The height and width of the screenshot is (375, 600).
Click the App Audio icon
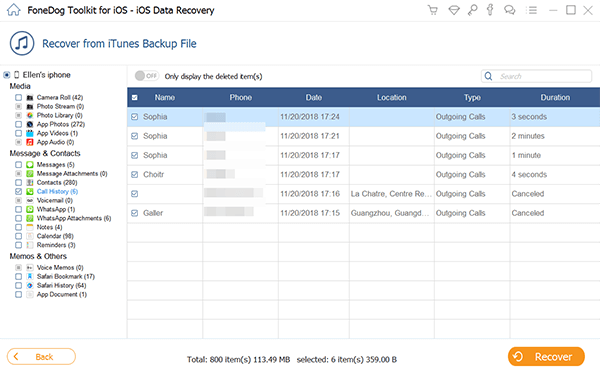(x=30, y=142)
